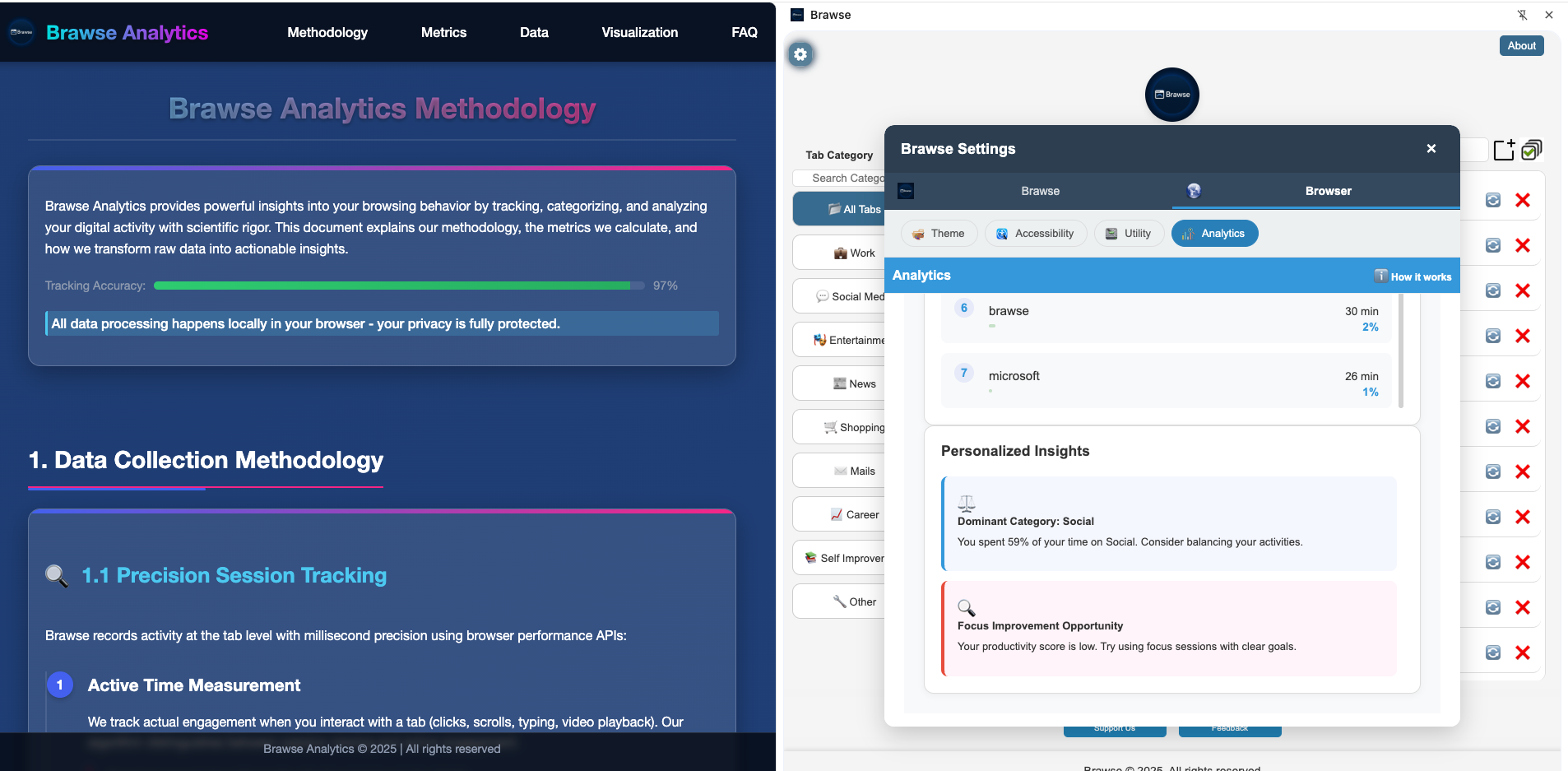Click the analytics list scrollbar

[1400, 350]
